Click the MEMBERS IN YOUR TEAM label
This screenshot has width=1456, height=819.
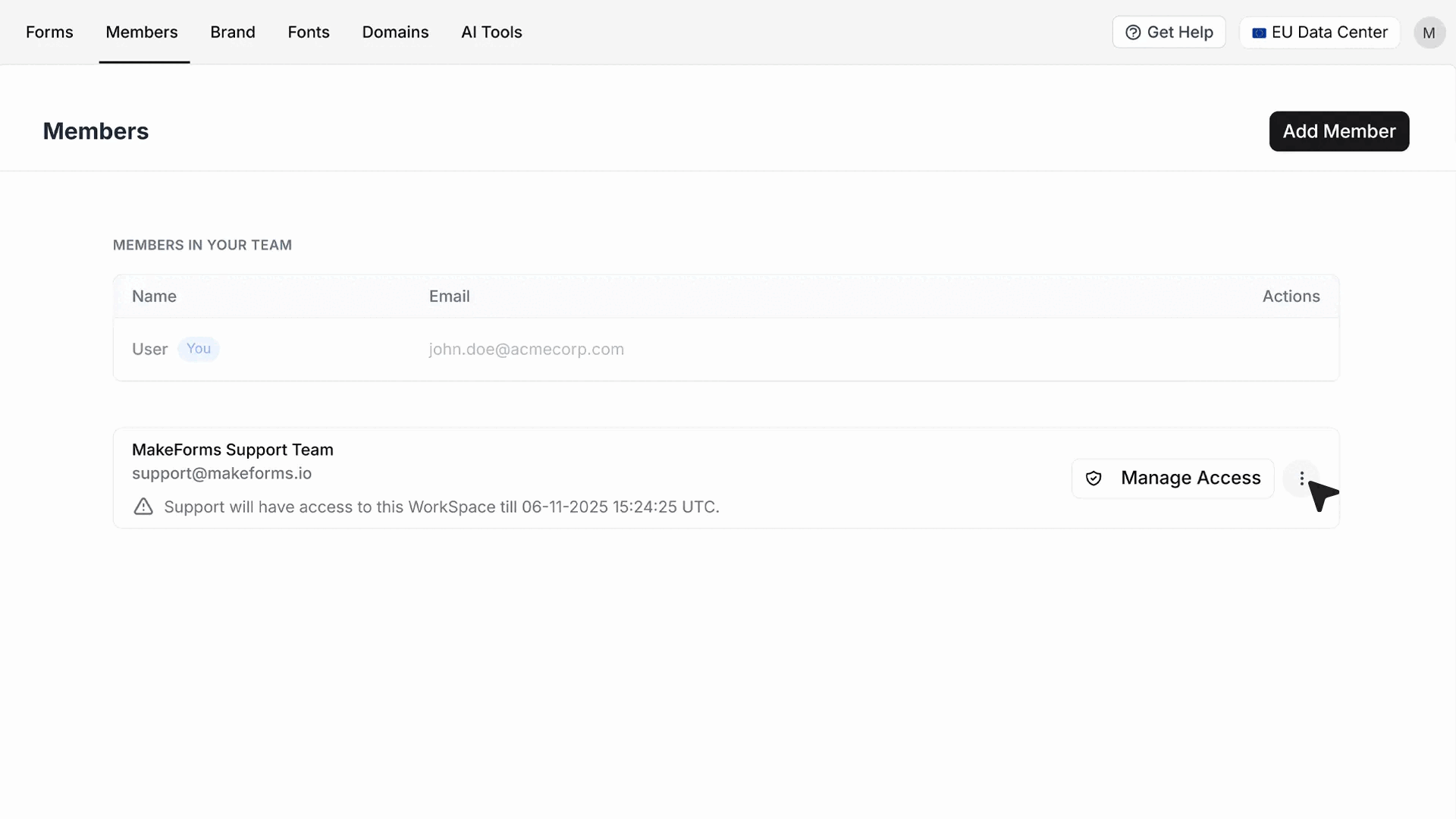(x=202, y=245)
